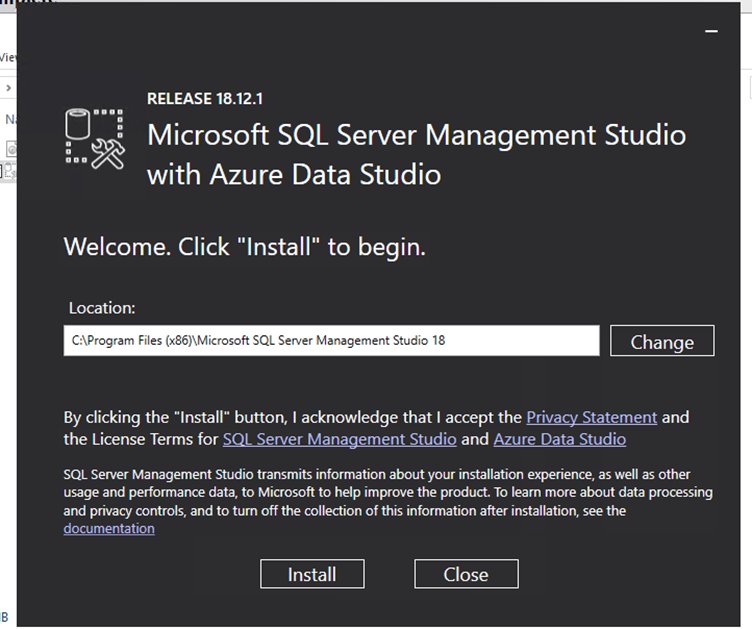
Task: Follow the documentation link
Action: pyautogui.click(x=109, y=528)
